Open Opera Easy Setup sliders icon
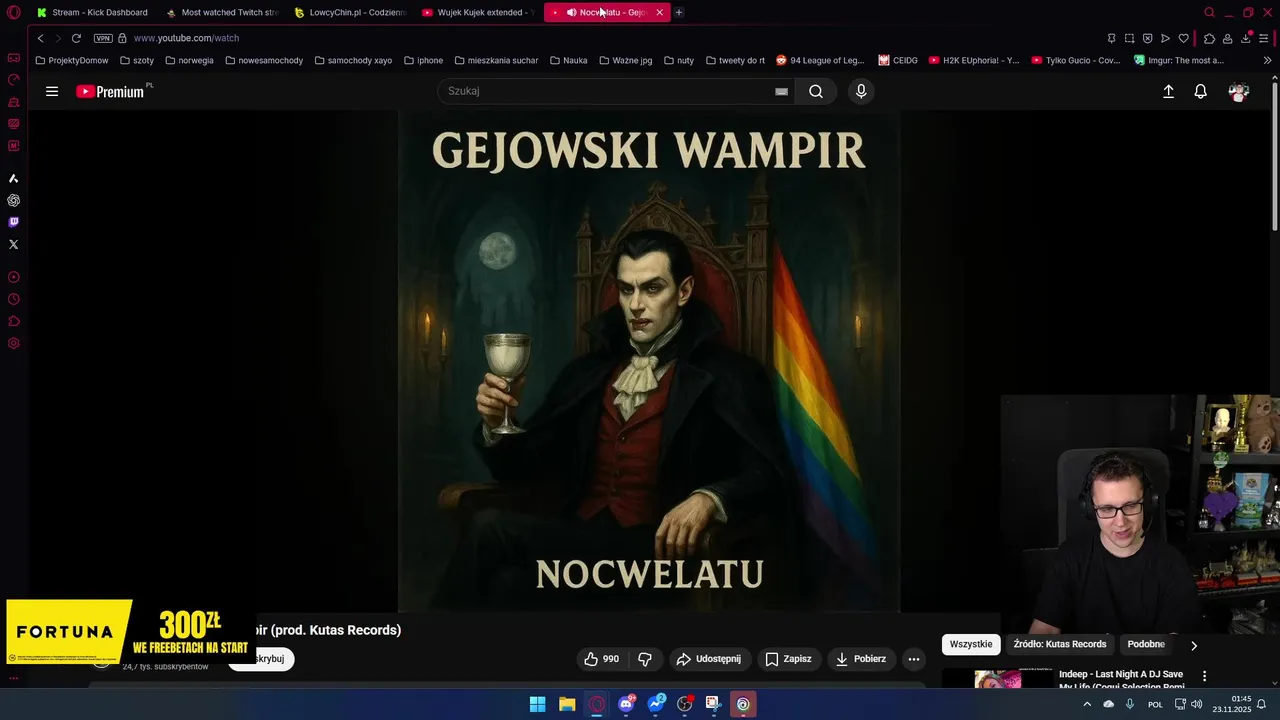 (x=1265, y=38)
